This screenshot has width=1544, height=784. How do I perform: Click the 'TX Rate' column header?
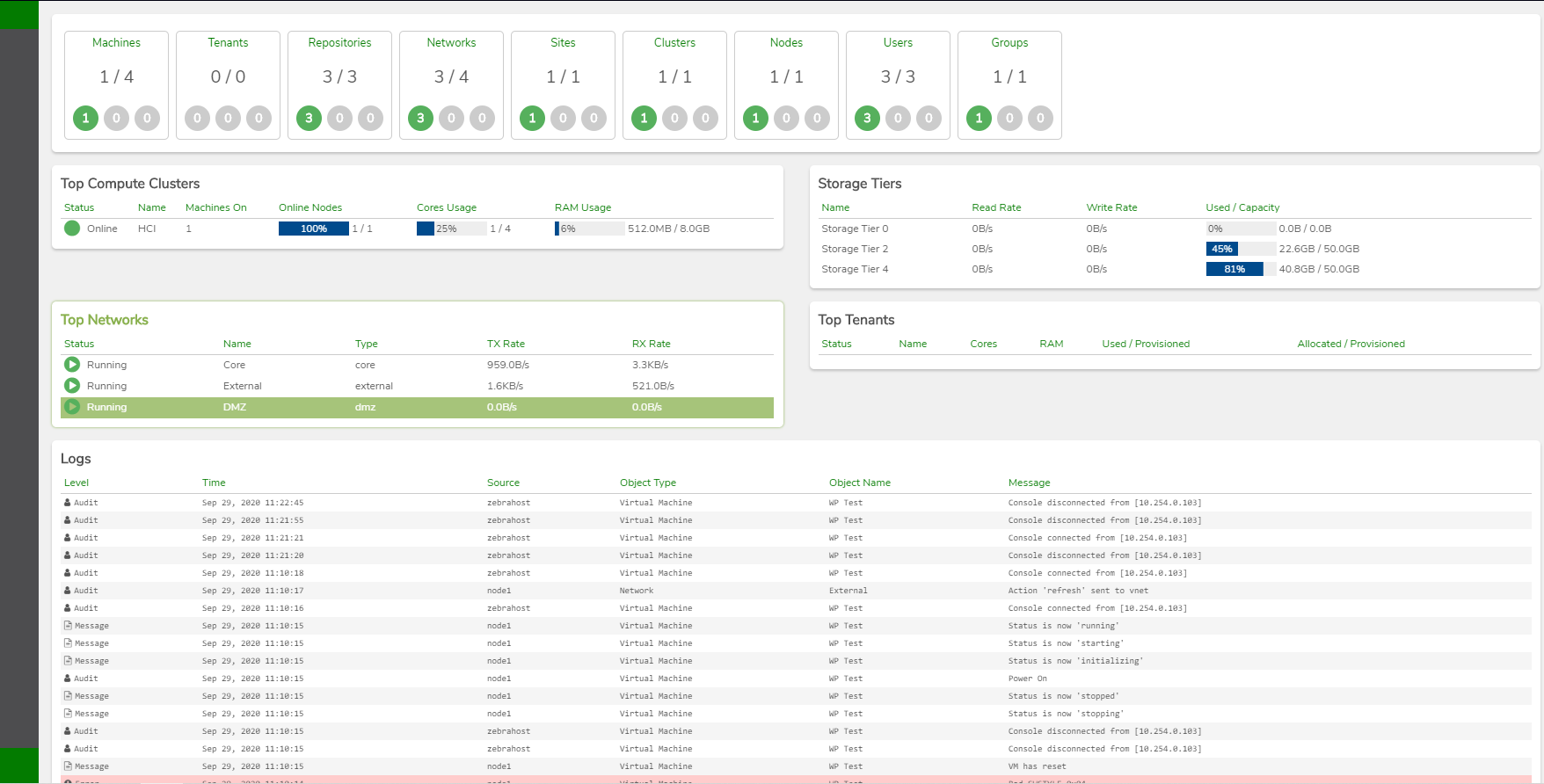tap(506, 344)
